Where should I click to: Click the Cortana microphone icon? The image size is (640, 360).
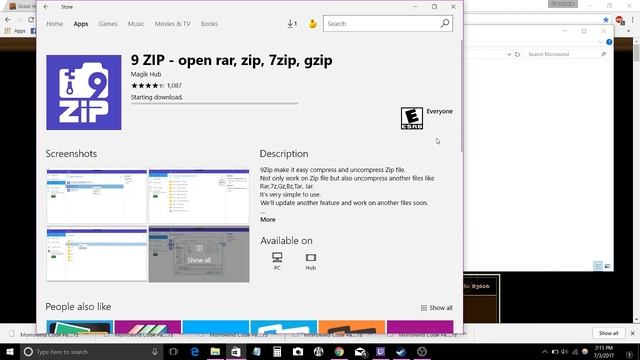(155, 352)
